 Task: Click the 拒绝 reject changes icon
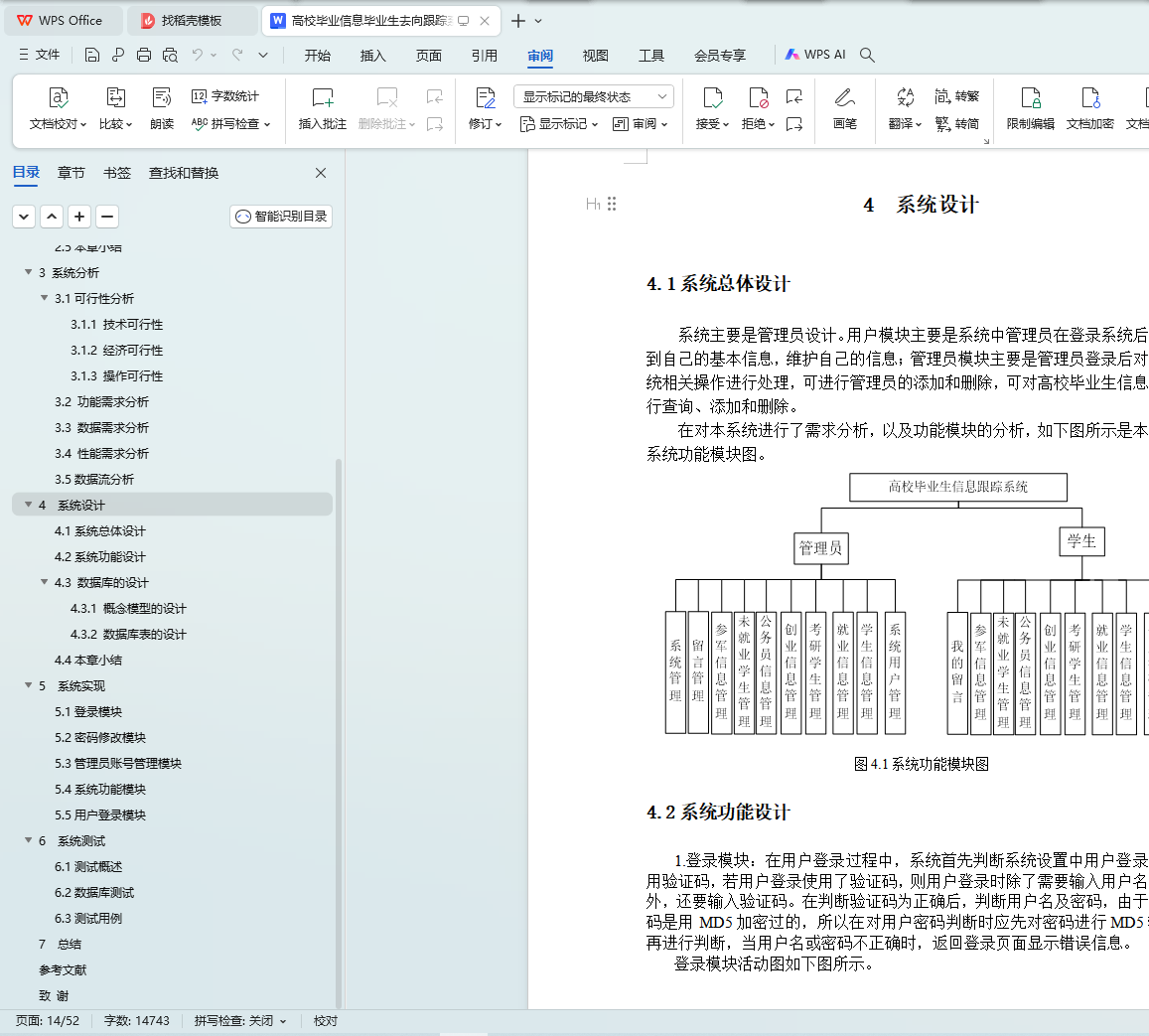click(758, 98)
